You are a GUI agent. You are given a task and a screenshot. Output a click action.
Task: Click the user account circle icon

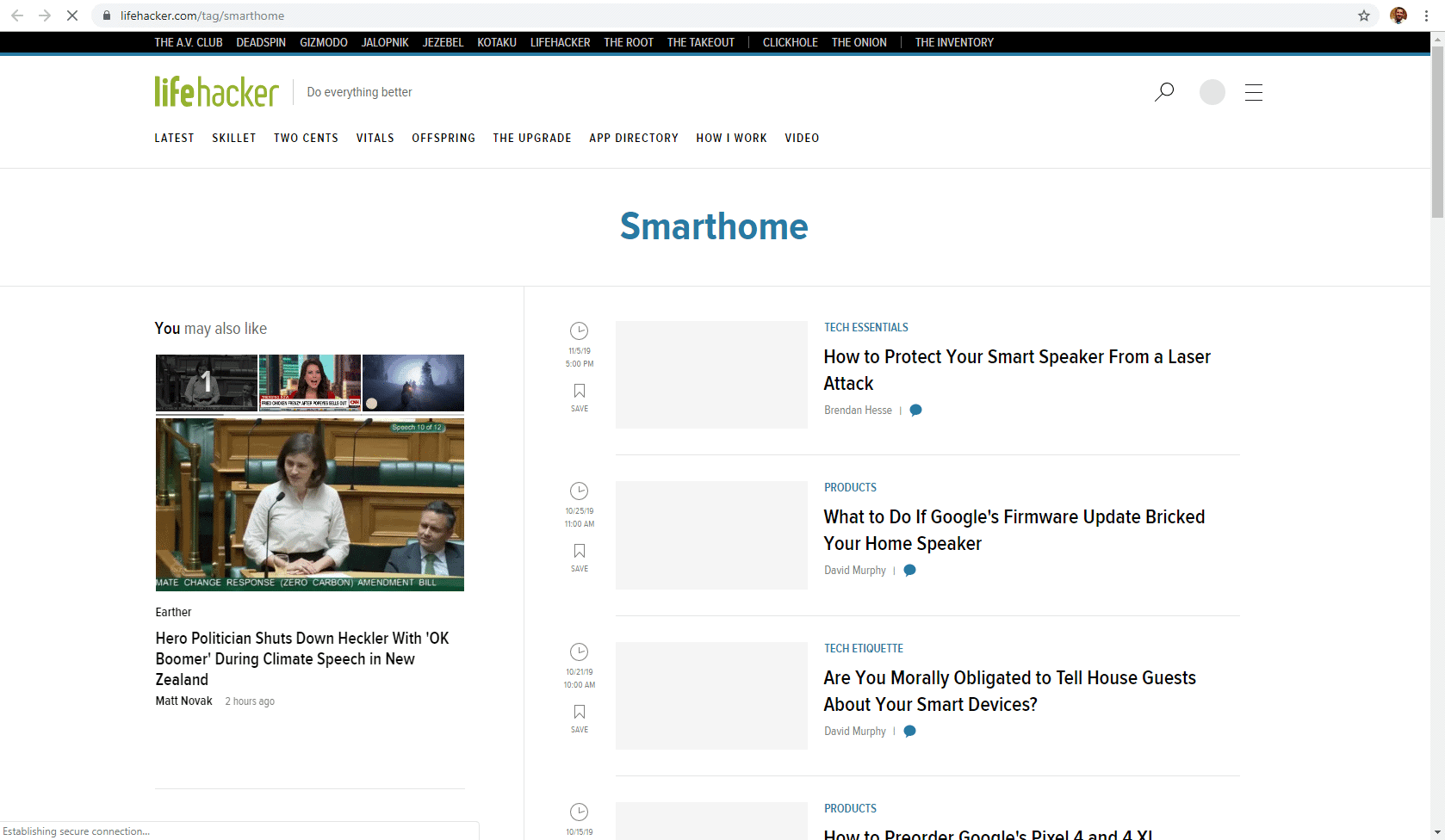pos(1212,92)
